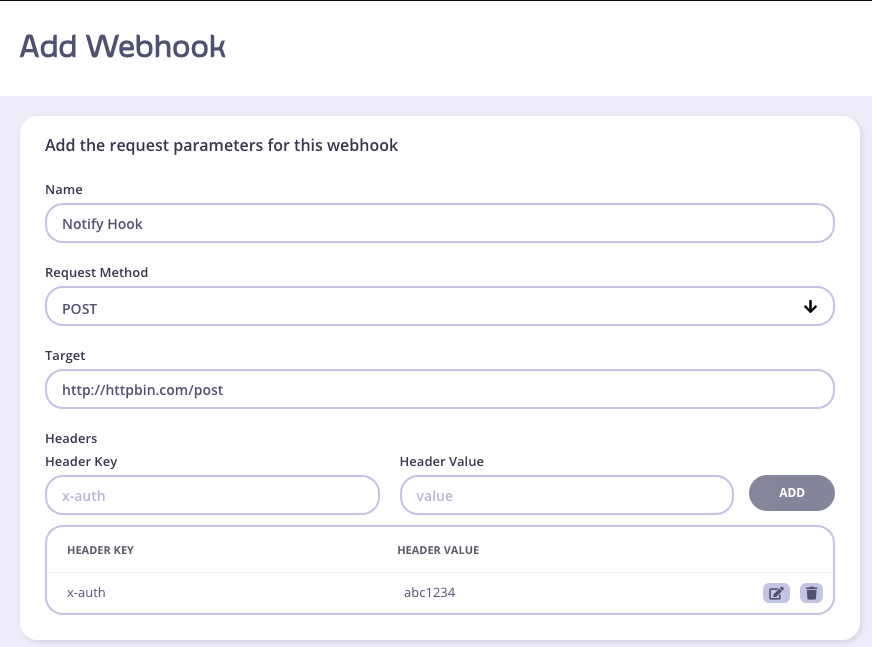Click the Name label above the first field
Image resolution: width=872 pixels, height=647 pixels.
click(x=64, y=190)
